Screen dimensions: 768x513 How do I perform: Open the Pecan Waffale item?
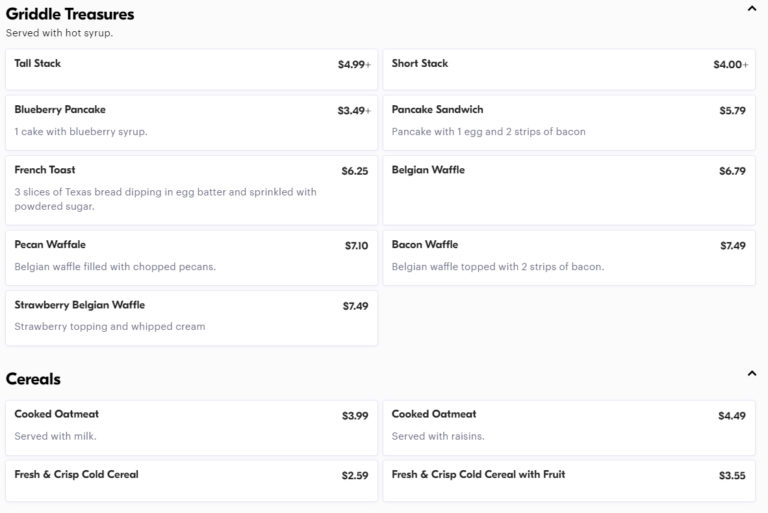click(x=192, y=258)
